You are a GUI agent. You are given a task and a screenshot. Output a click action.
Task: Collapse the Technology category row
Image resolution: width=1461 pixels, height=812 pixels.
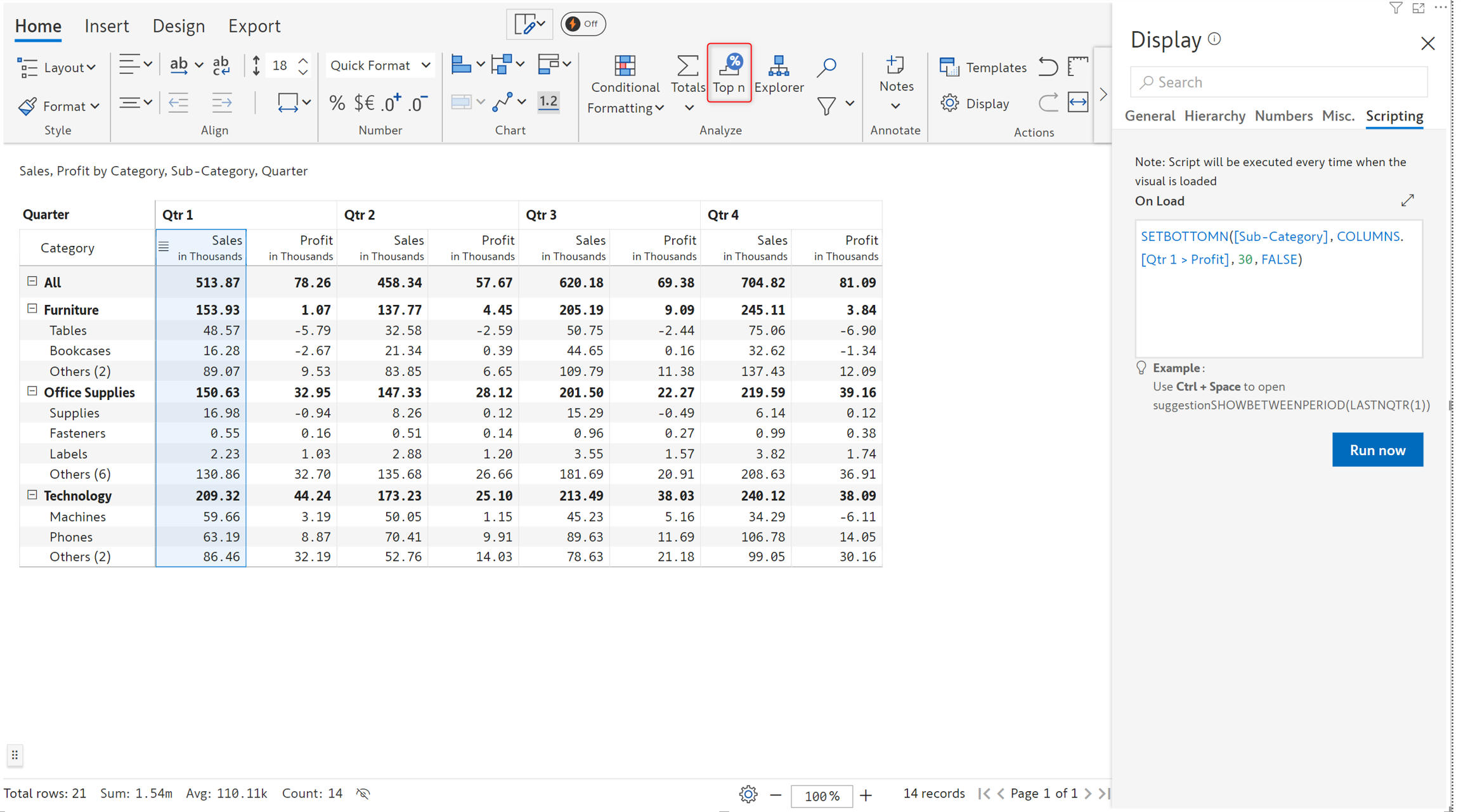32,494
